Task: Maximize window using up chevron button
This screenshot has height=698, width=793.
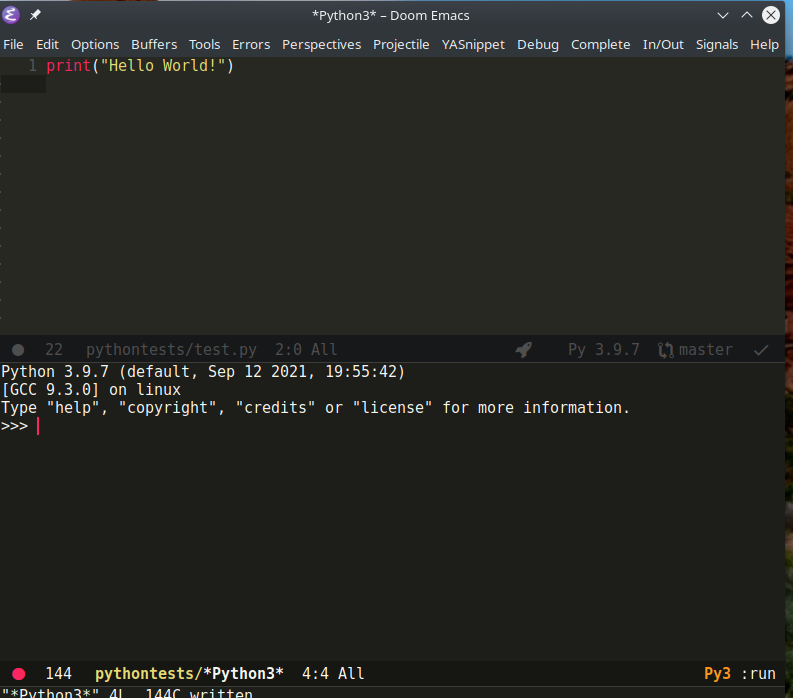Action: [746, 15]
